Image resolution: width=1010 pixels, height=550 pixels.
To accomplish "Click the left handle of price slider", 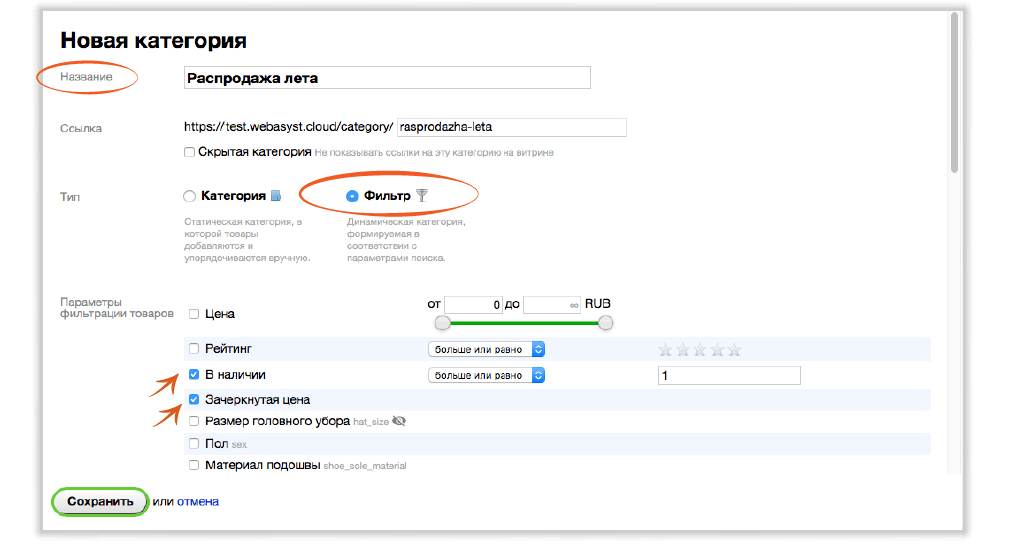I will pos(443,323).
